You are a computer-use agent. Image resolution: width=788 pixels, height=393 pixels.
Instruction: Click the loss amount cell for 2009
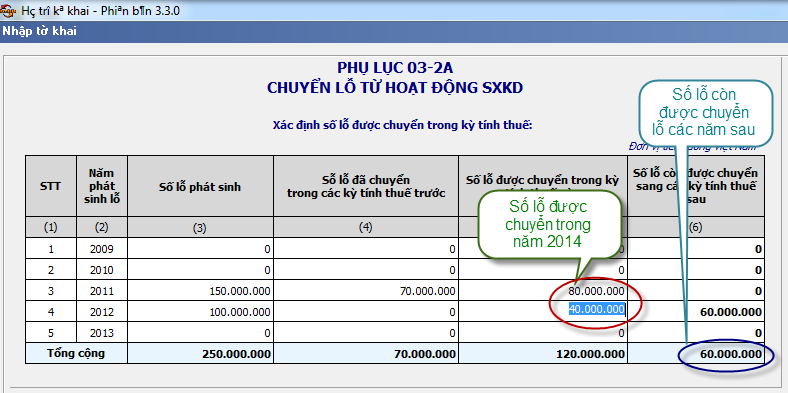pos(201,249)
